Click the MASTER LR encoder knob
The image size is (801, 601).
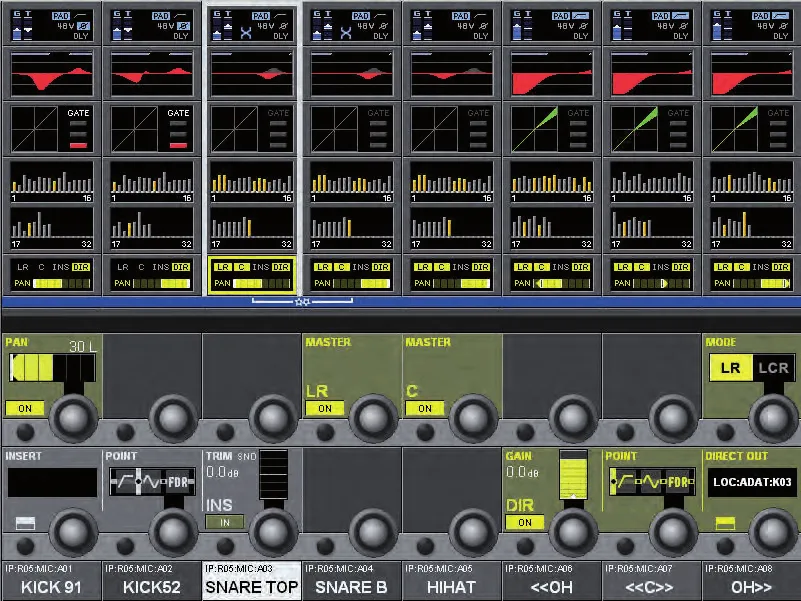click(x=373, y=418)
